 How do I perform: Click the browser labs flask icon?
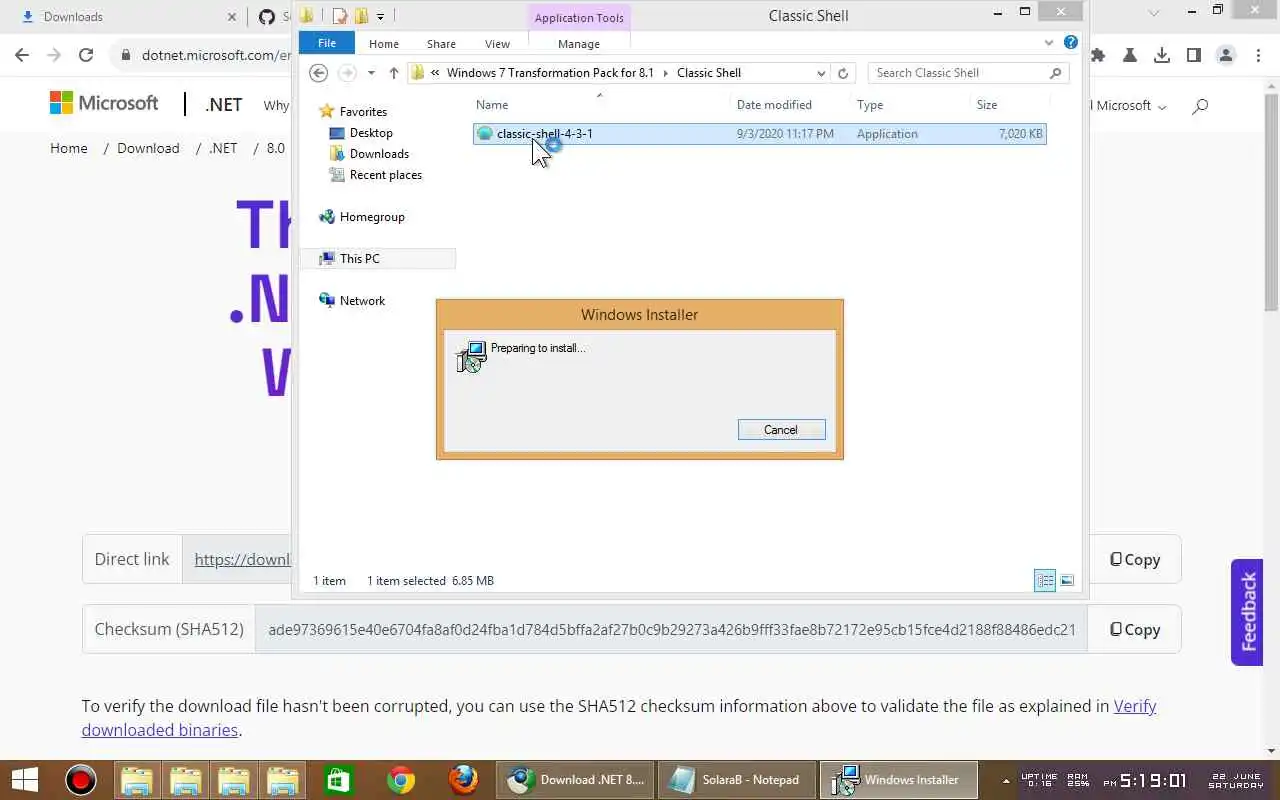click(1130, 55)
